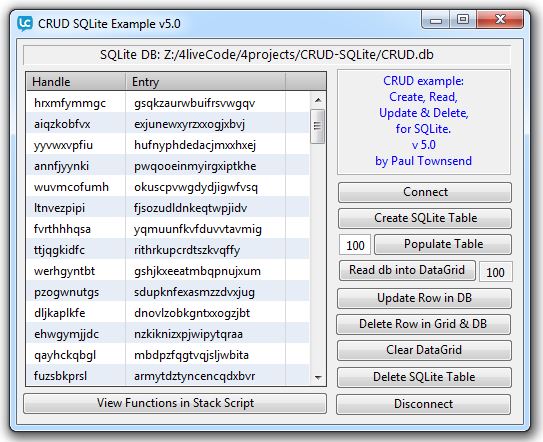This screenshot has height=442, width=543.
Task: Click the LiveCode app icon in title bar
Action: [25, 24]
